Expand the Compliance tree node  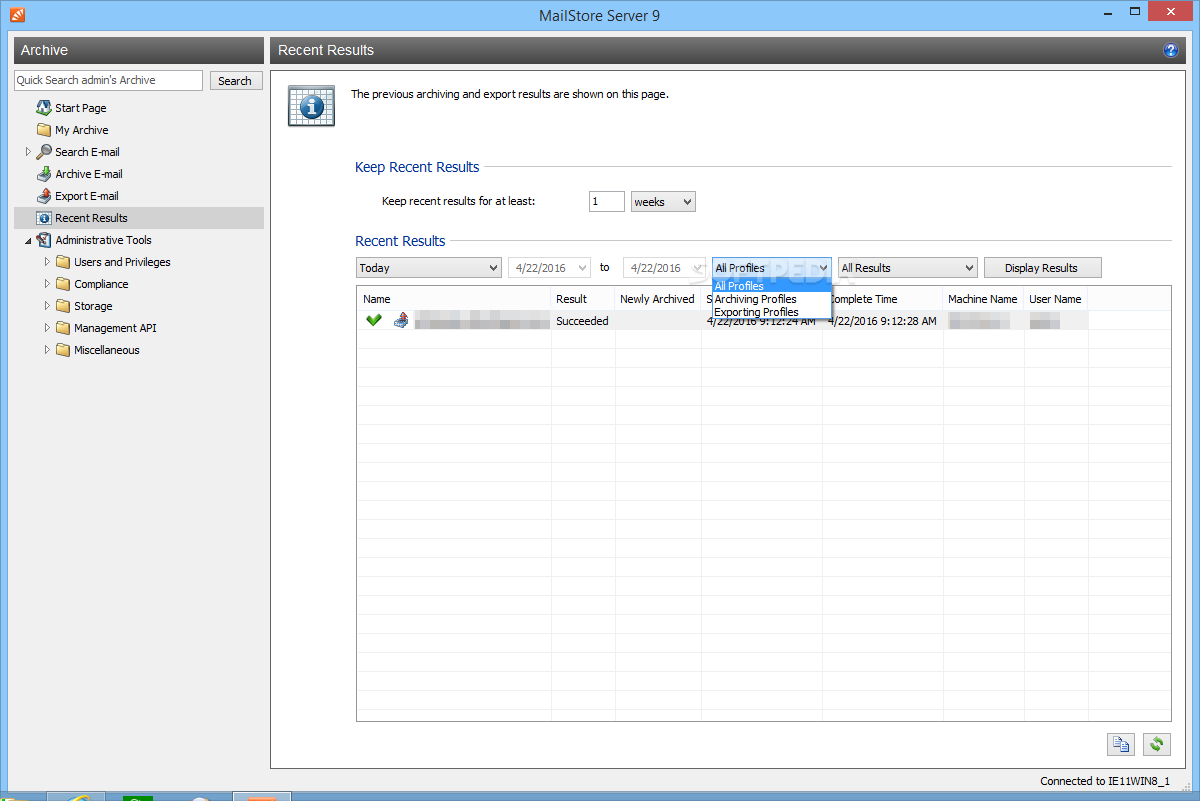[x=47, y=284]
